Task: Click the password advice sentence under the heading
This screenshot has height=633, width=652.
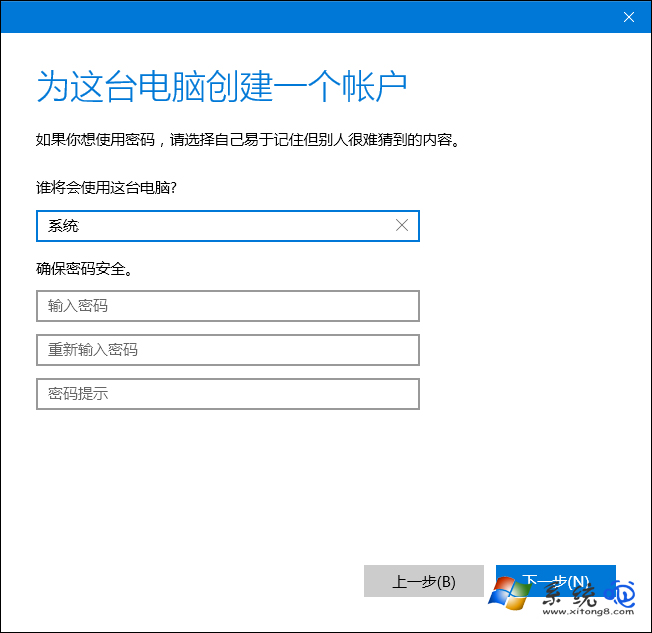Action: [249, 141]
